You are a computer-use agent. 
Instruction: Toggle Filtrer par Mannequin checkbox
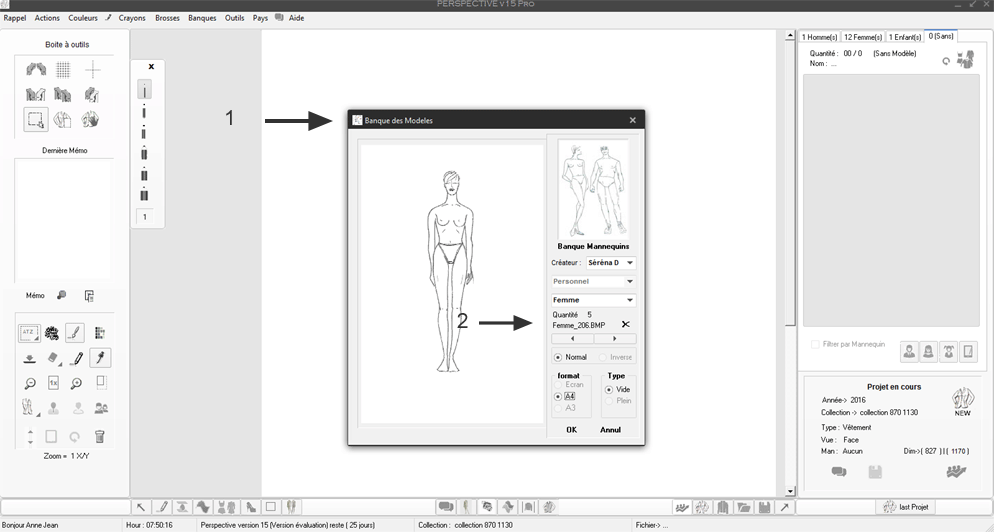coord(816,344)
